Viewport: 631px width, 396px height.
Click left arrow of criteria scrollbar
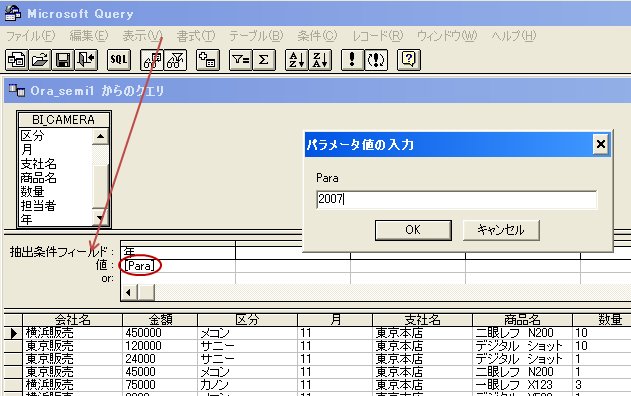[129, 292]
